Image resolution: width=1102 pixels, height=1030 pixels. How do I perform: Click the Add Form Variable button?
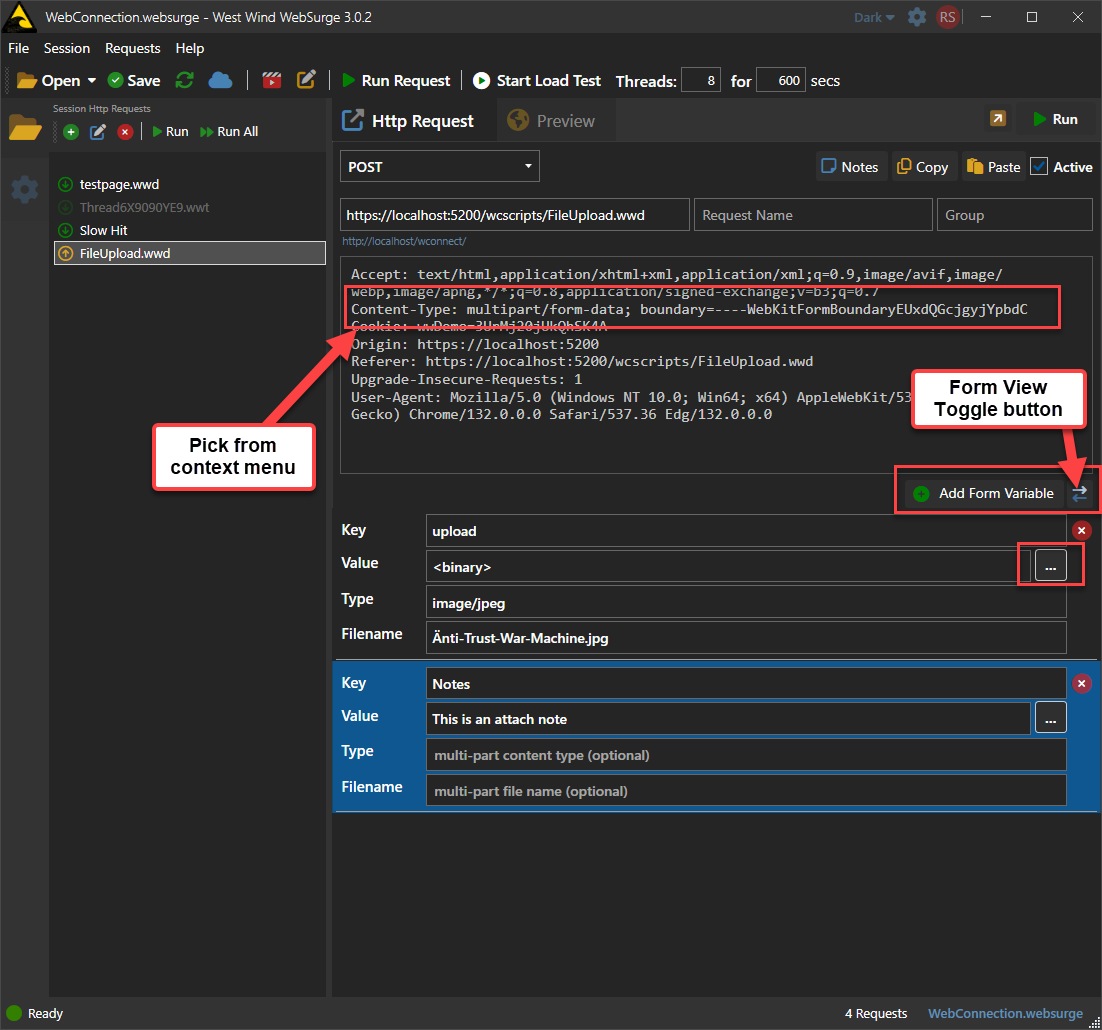point(984,493)
